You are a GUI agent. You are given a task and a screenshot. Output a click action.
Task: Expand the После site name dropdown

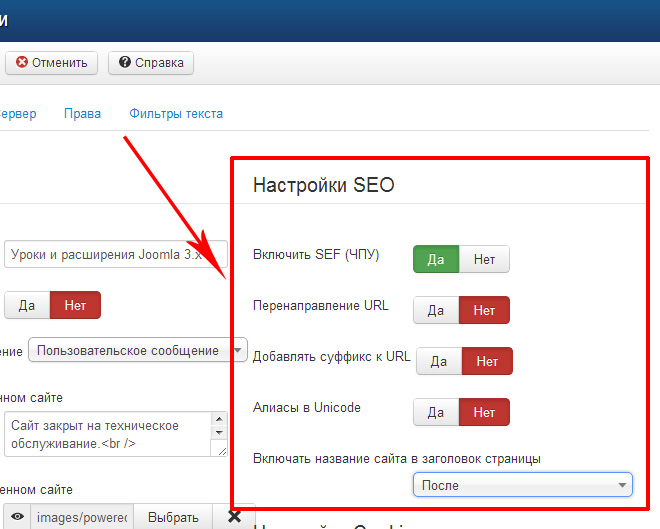522,485
